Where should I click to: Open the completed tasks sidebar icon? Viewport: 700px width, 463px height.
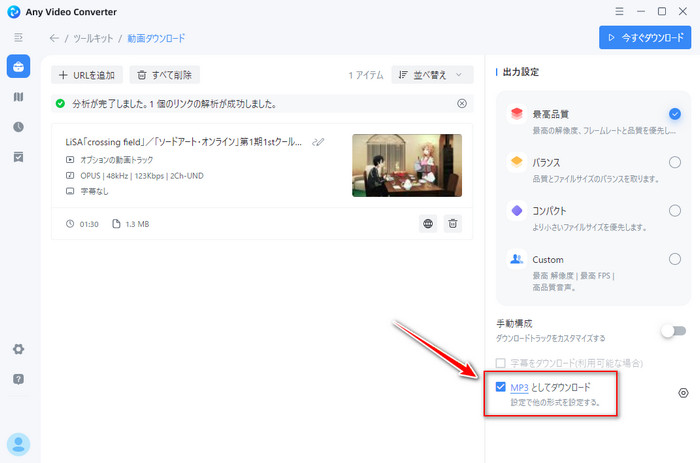[x=18, y=157]
